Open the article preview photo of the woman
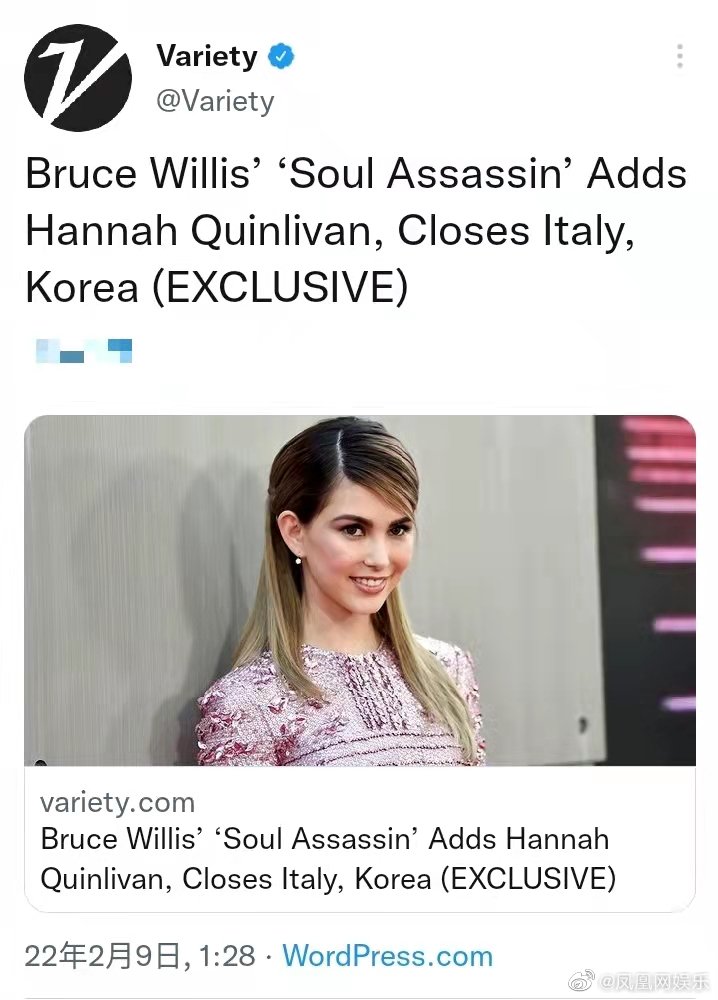The image size is (718, 1000). point(360,590)
